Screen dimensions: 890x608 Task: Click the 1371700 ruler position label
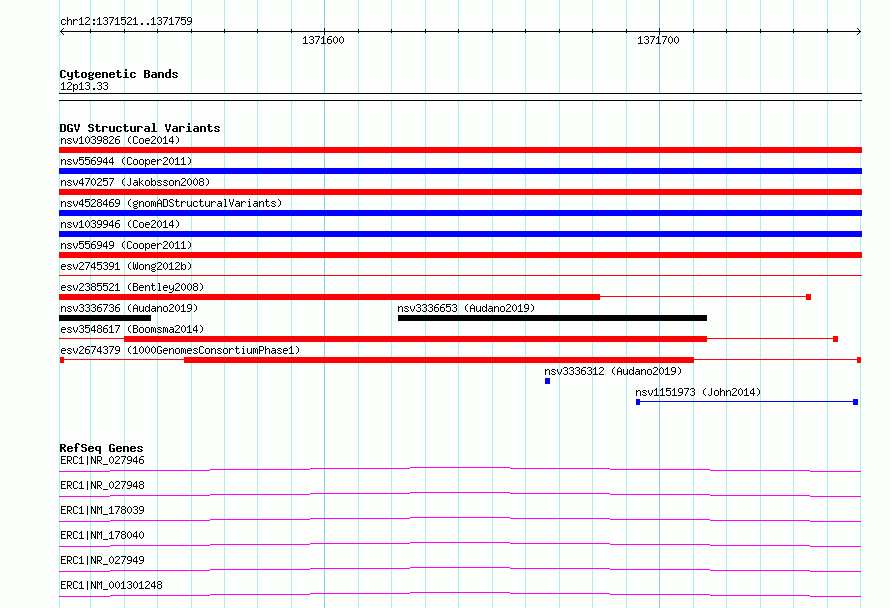658,40
